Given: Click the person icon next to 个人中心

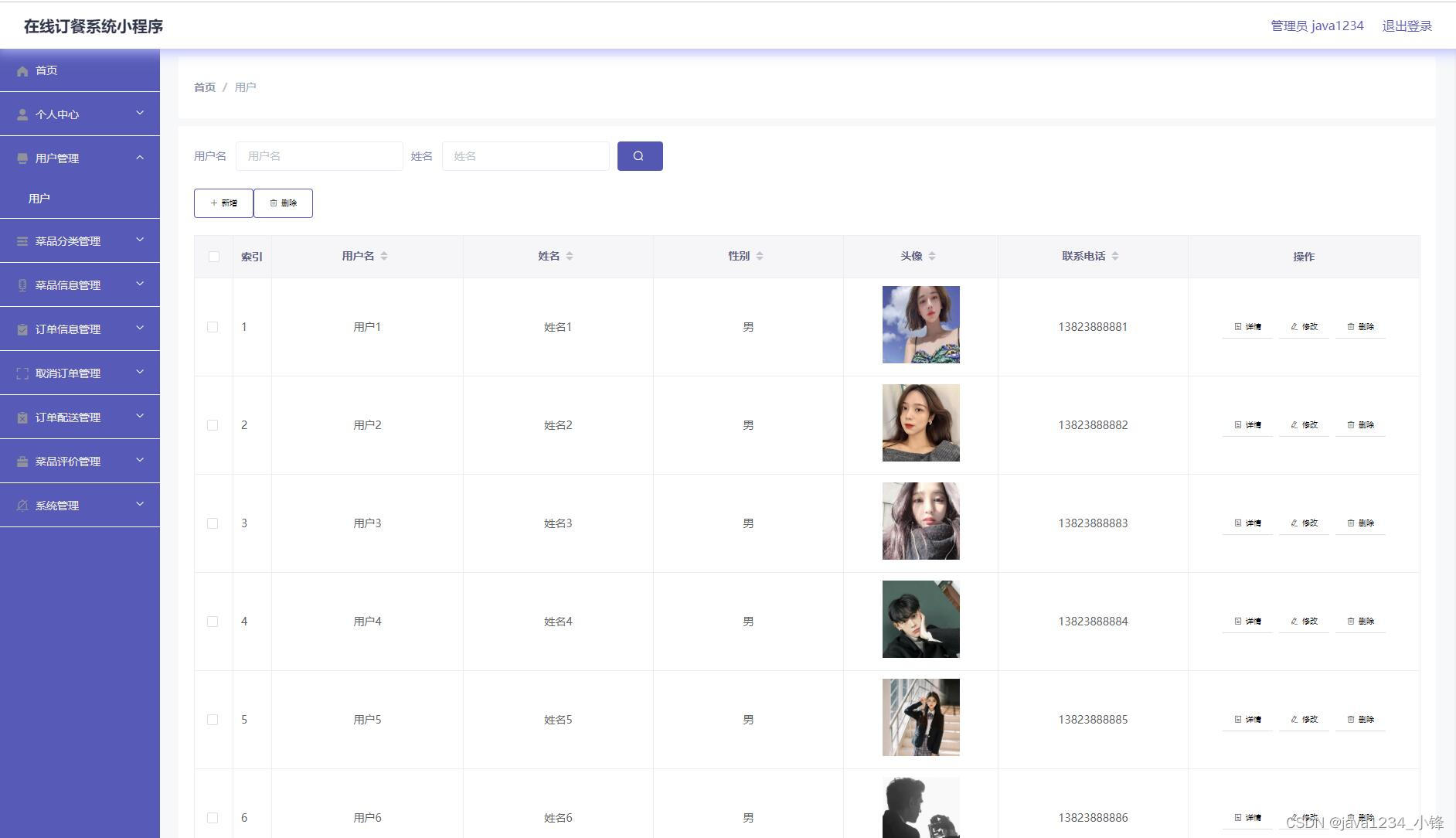Looking at the screenshot, I should (x=22, y=114).
